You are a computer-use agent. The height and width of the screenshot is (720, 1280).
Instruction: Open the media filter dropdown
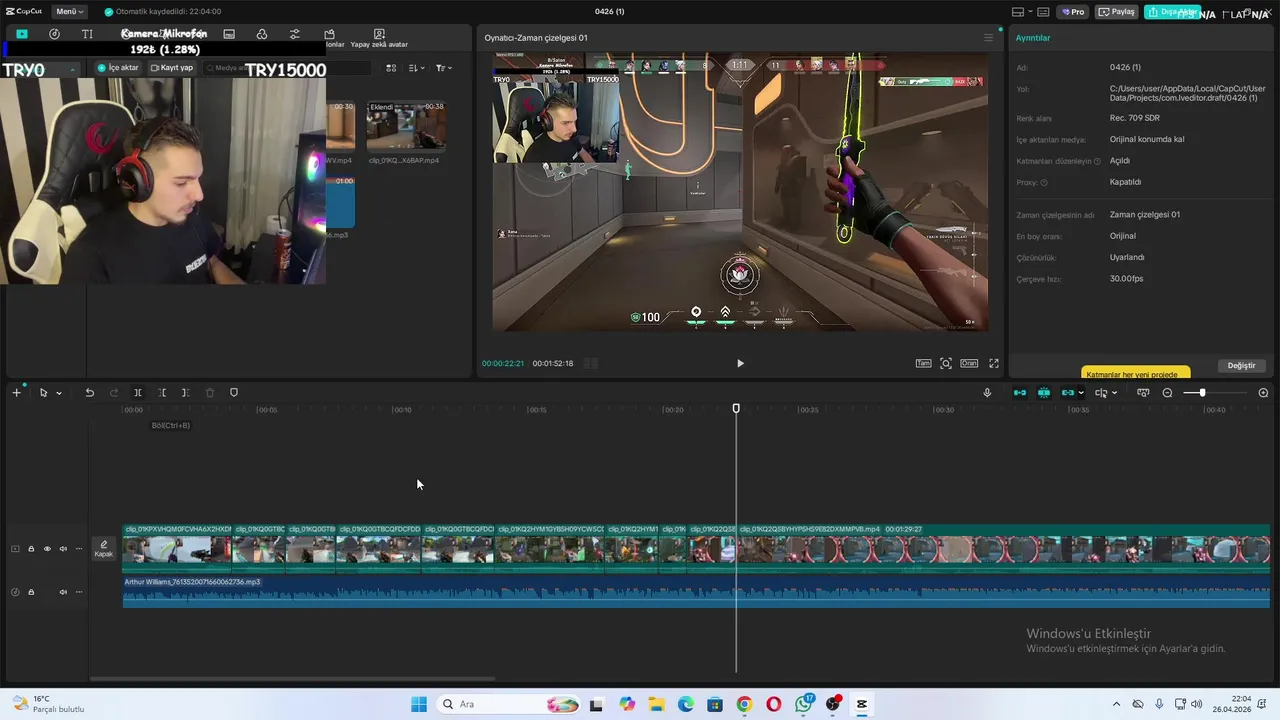[x=443, y=68]
